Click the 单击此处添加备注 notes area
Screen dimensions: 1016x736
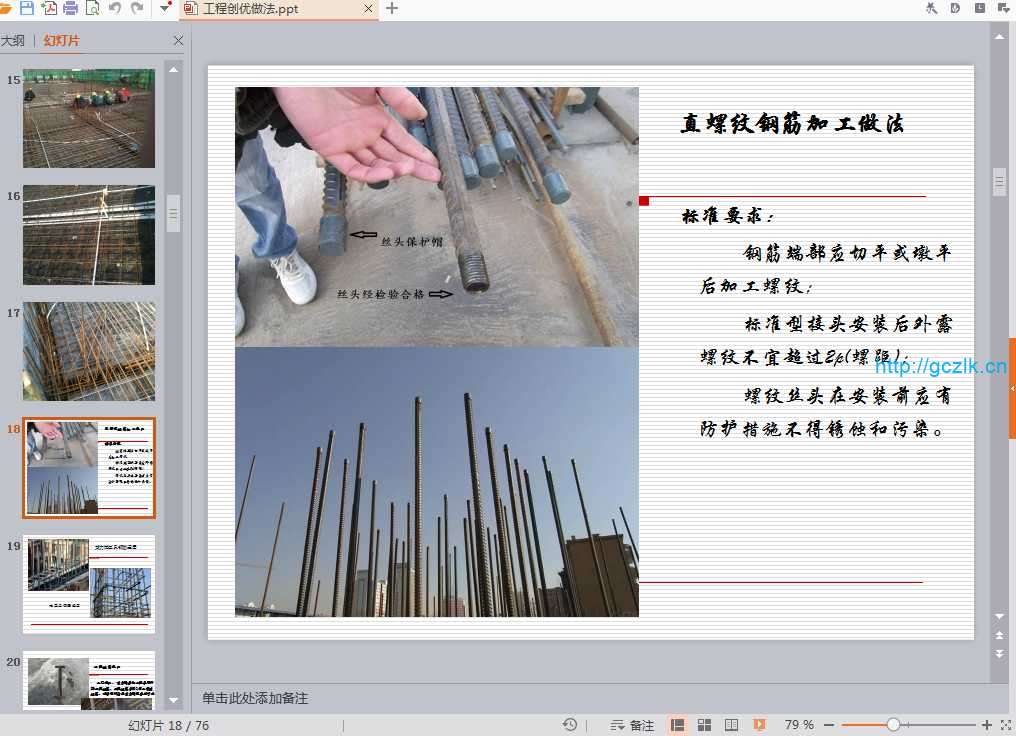(x=255, y=698)
